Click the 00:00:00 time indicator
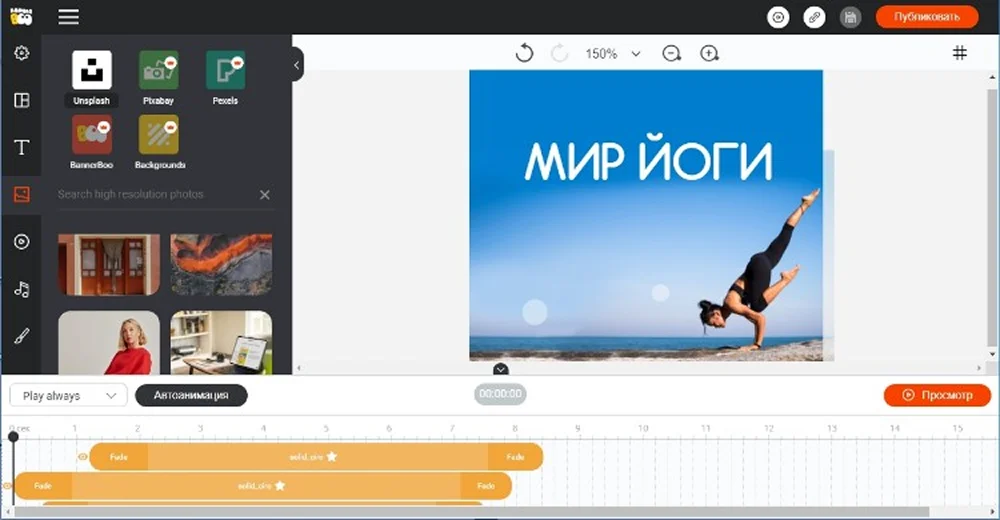The height and width of the screenshot is (520, 1000). point(501,394)
